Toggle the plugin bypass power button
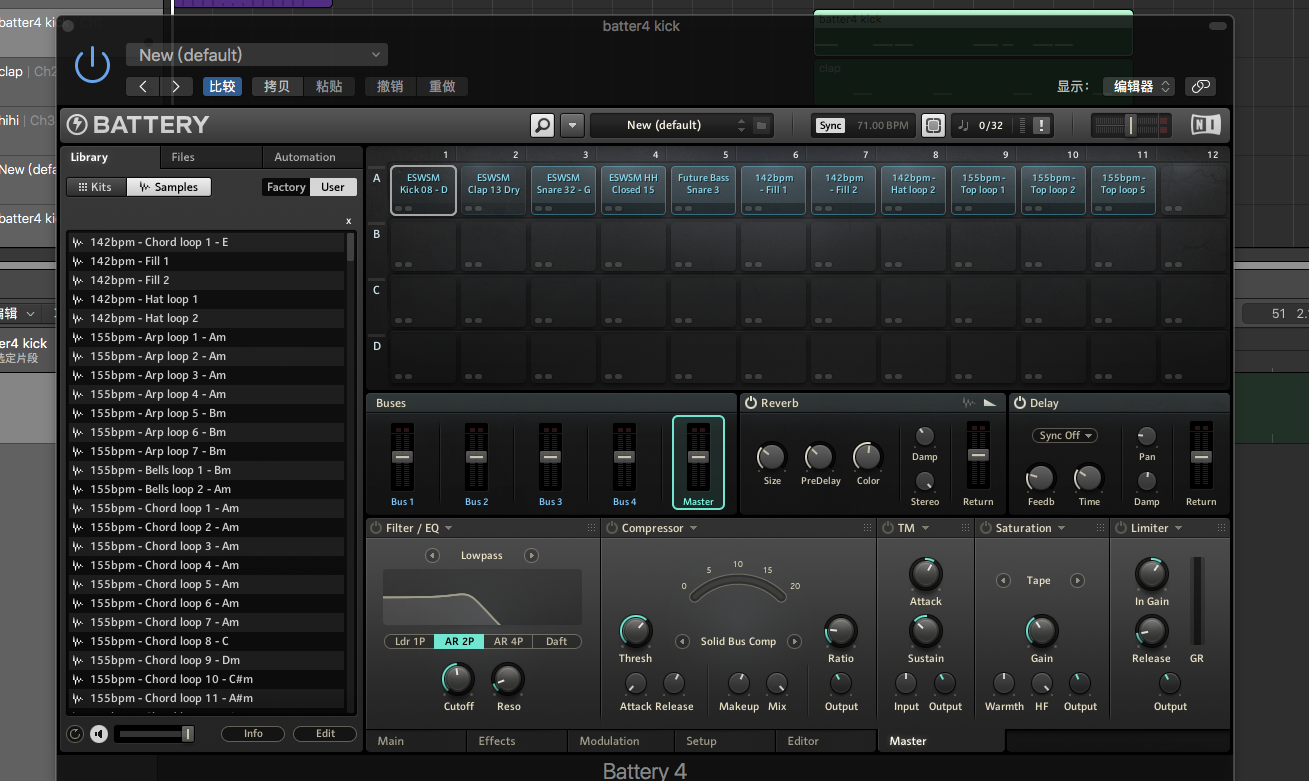Screen dimensions: 1309x781 point(92,66)
